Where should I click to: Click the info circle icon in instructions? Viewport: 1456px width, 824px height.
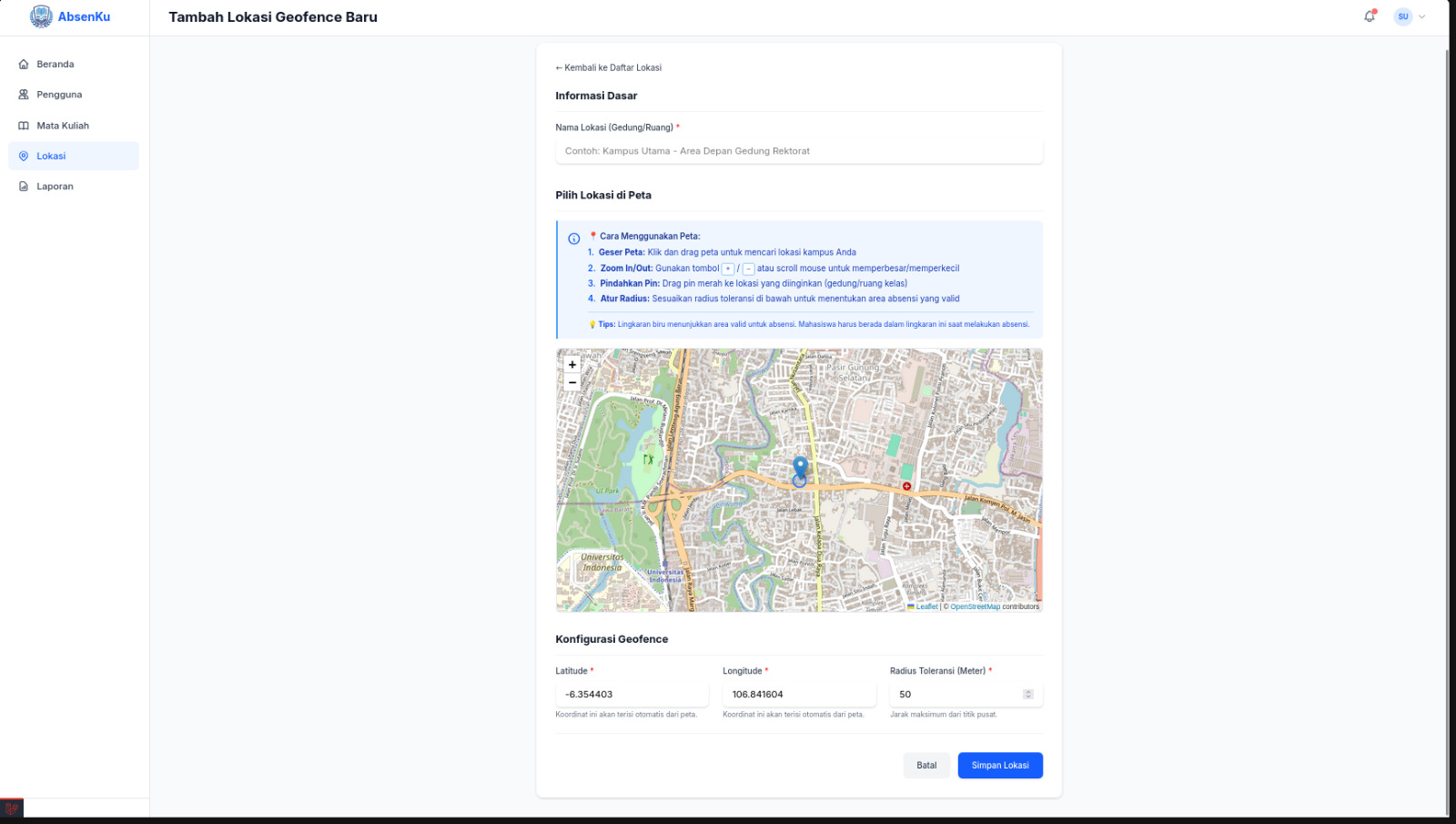574,239
